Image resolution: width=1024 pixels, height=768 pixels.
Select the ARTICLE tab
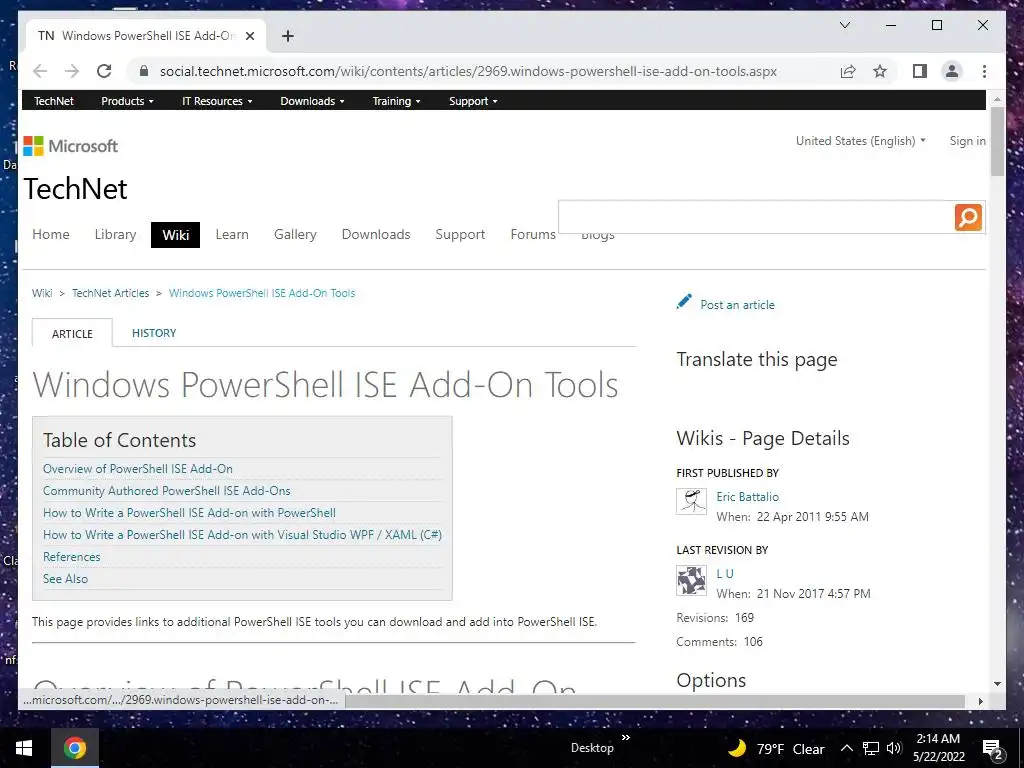[x=72, y=333]
